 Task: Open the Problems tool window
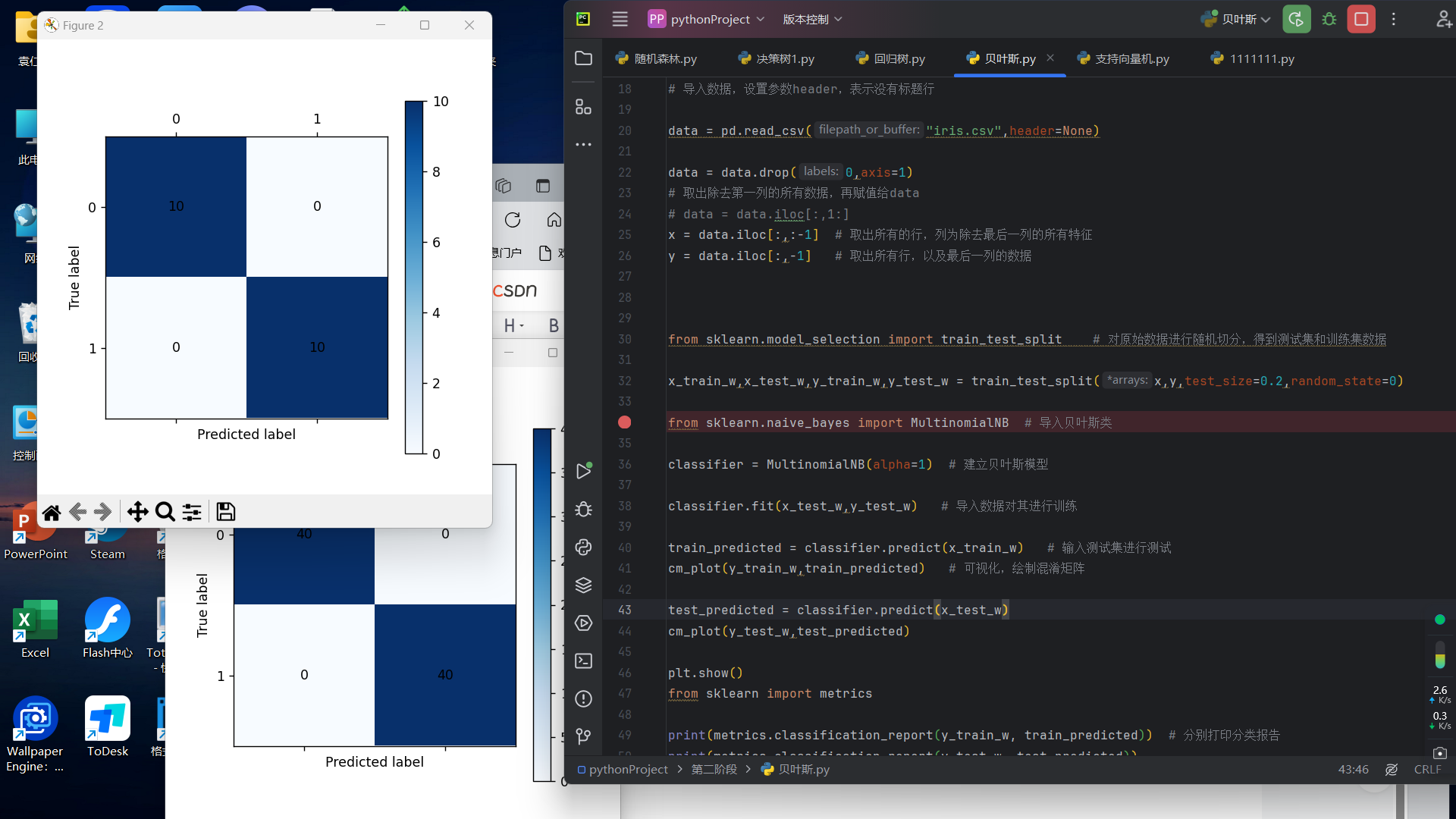583,698
